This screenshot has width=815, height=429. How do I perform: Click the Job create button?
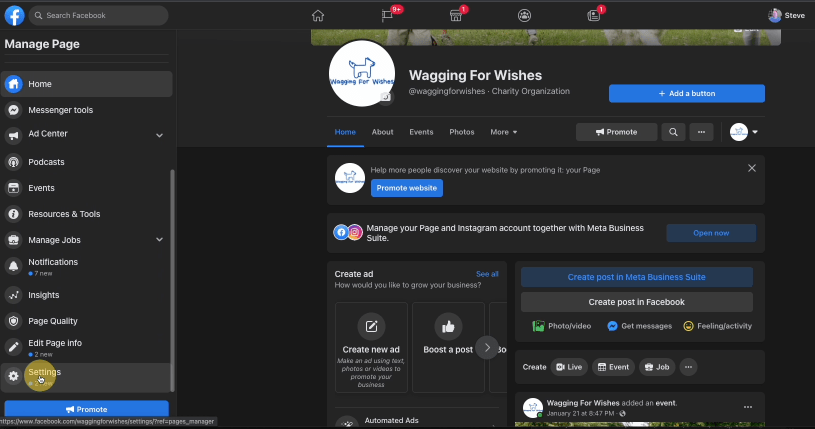coord(657,367)
